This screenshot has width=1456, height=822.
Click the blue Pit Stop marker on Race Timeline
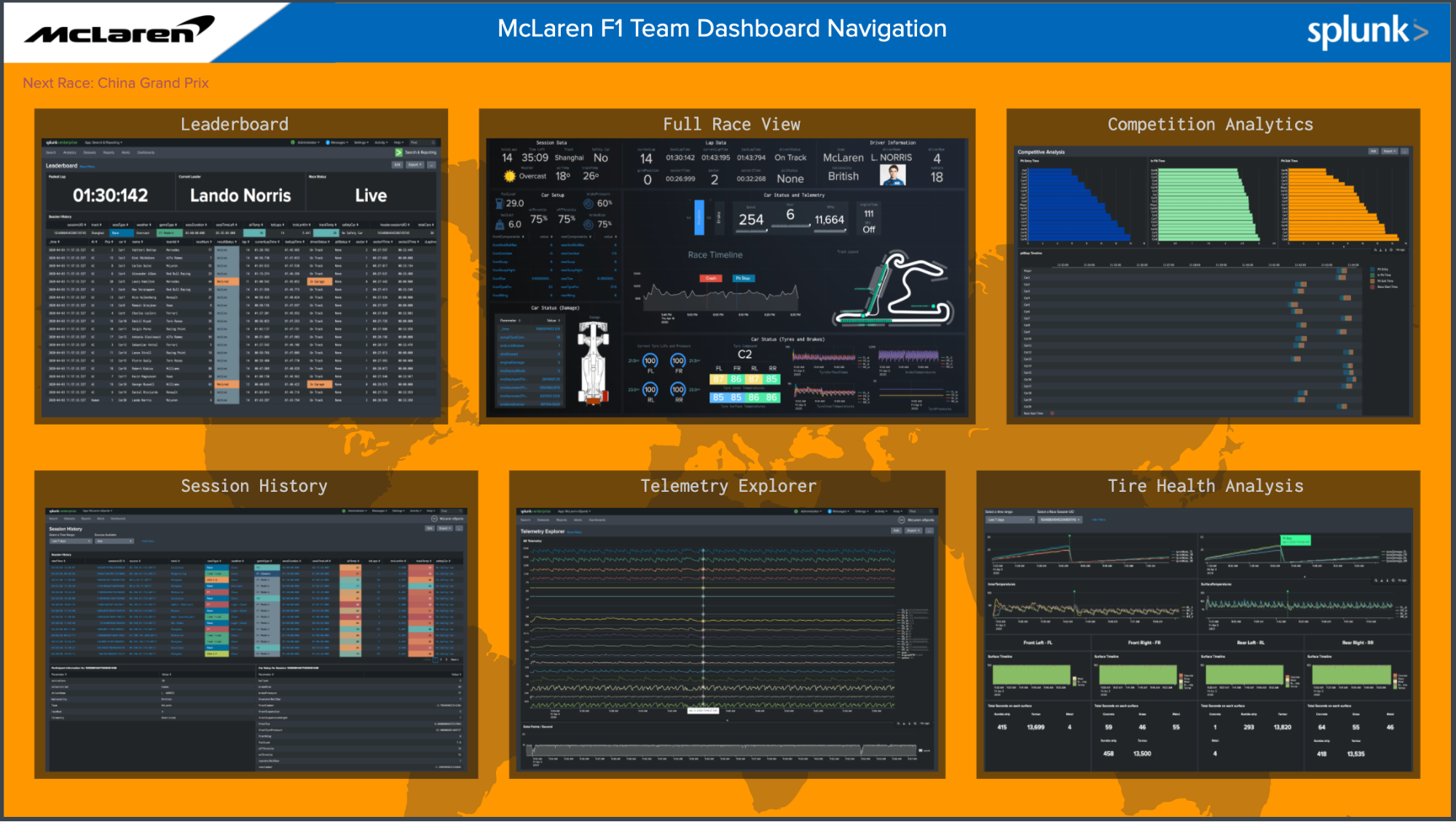pyautogui.click(x=743, y=278)
